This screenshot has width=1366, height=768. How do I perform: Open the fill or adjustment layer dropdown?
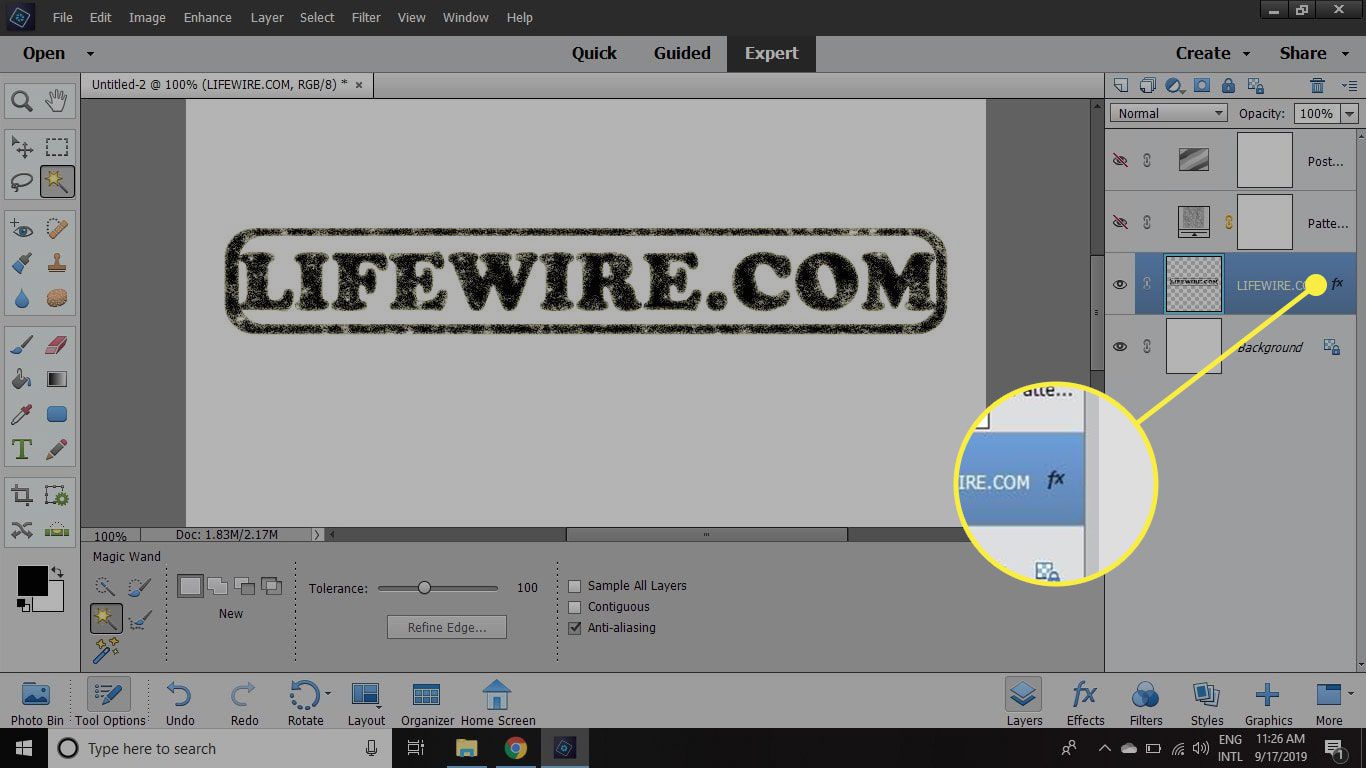pos(1175,86)
